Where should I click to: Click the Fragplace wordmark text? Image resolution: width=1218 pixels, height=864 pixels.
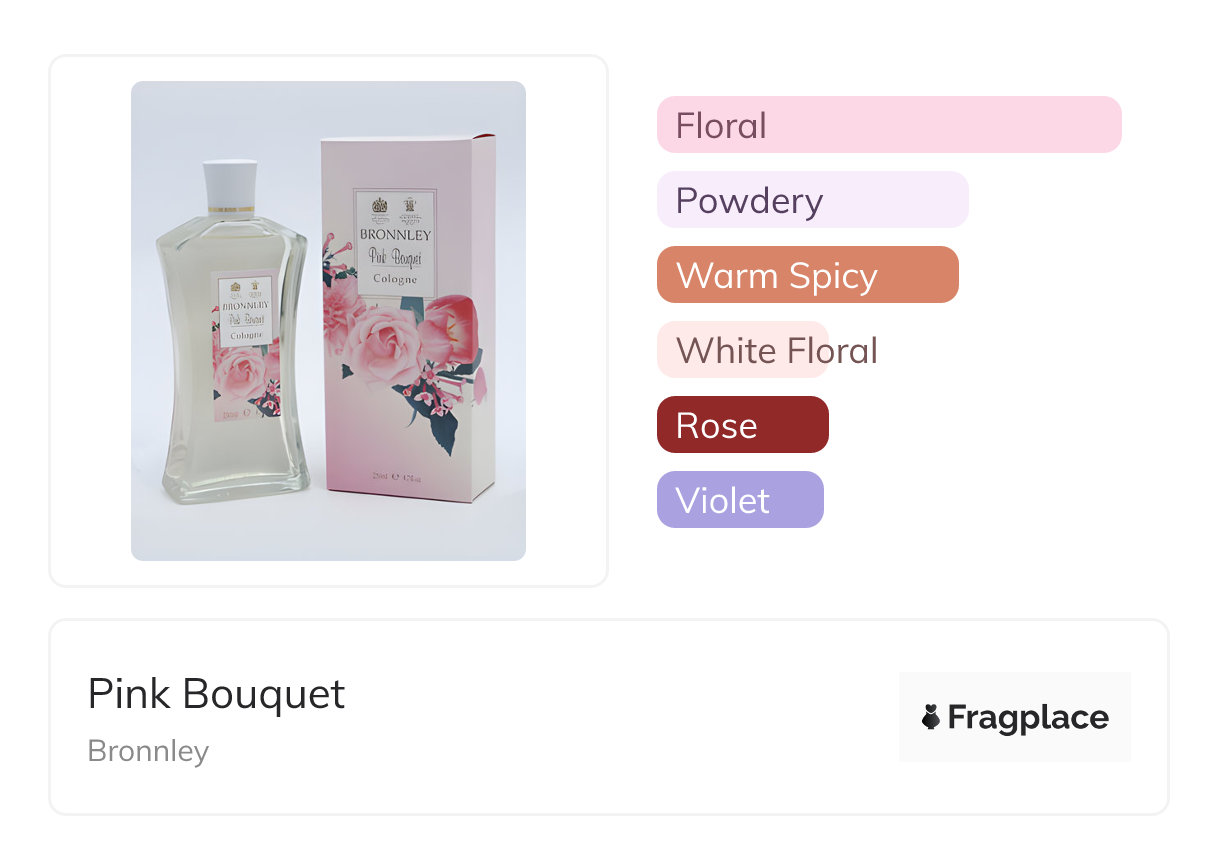(x=1028, y=717)
